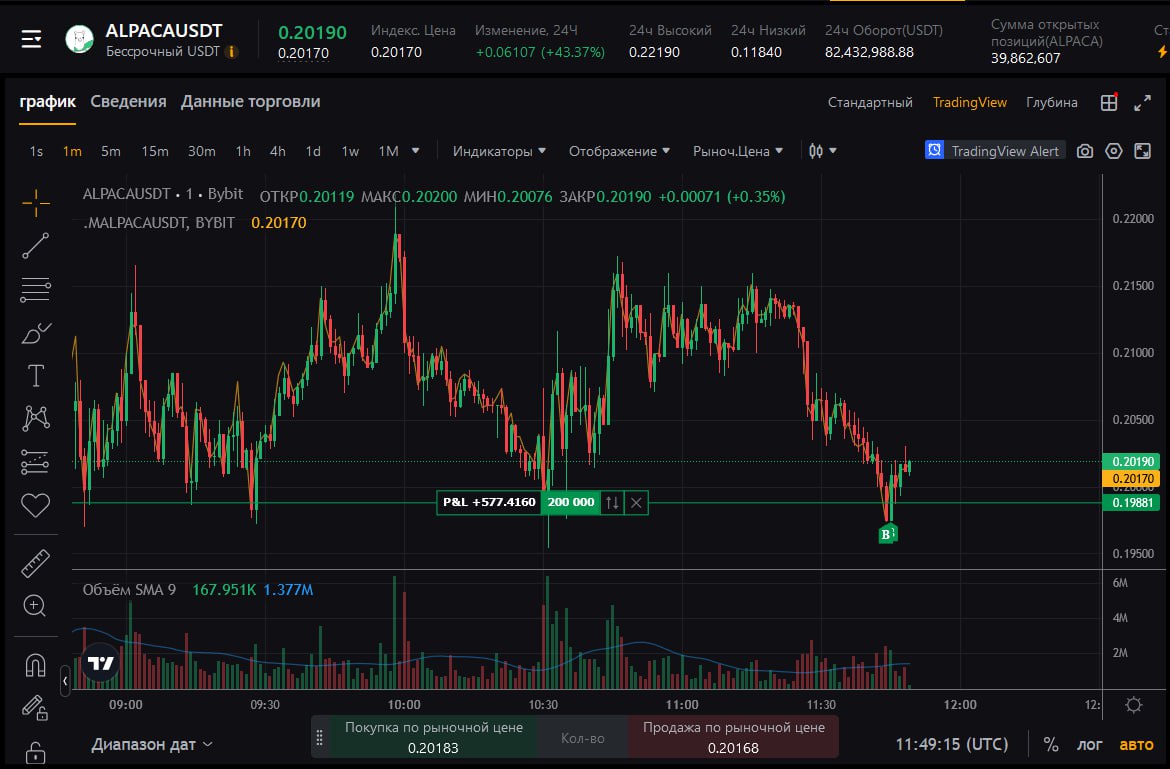
Task: Take chart snapshot with camera icon
Action: pos(1085,151)
